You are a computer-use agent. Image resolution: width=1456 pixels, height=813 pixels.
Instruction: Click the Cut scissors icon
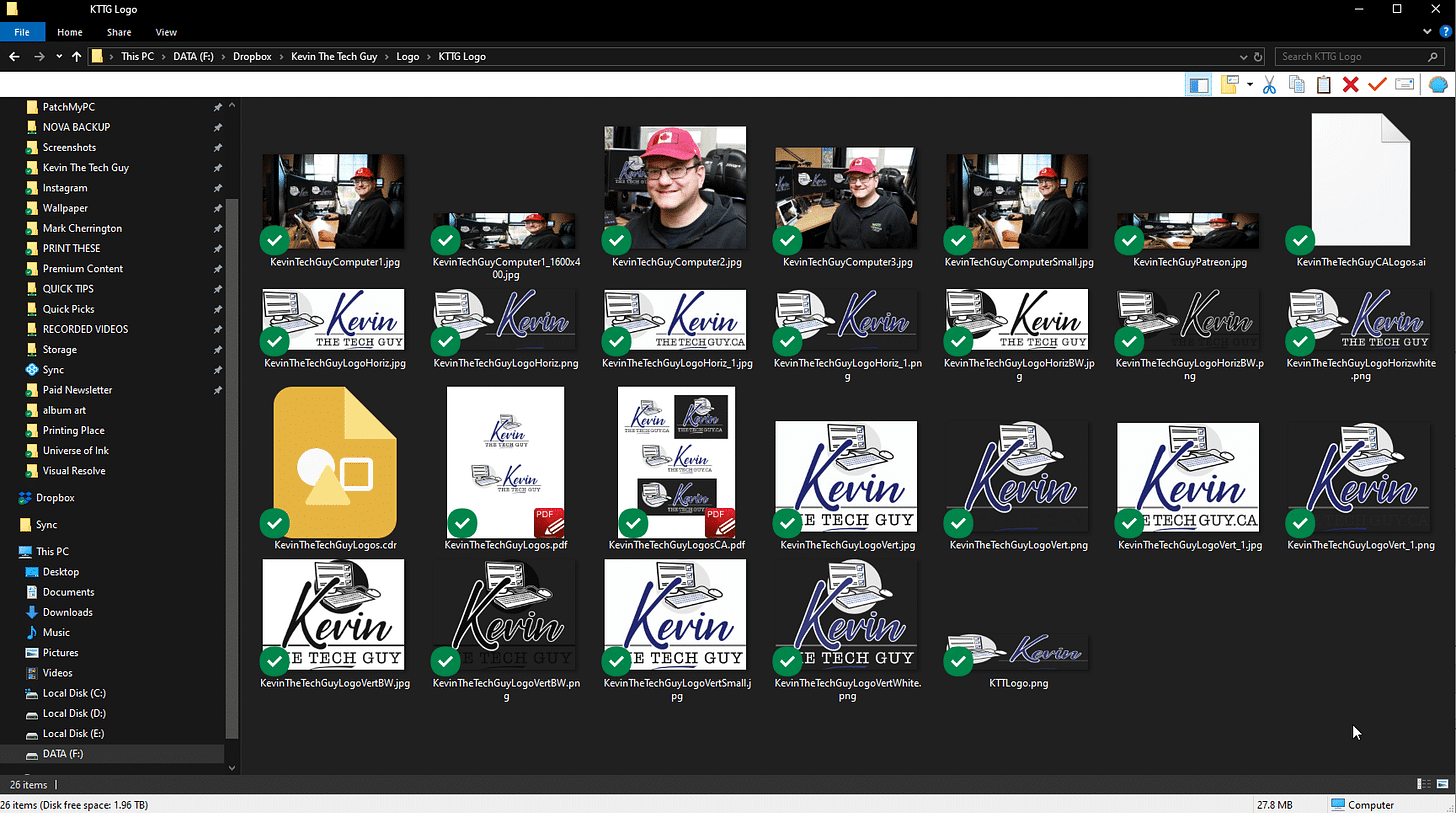(1269, 85)
